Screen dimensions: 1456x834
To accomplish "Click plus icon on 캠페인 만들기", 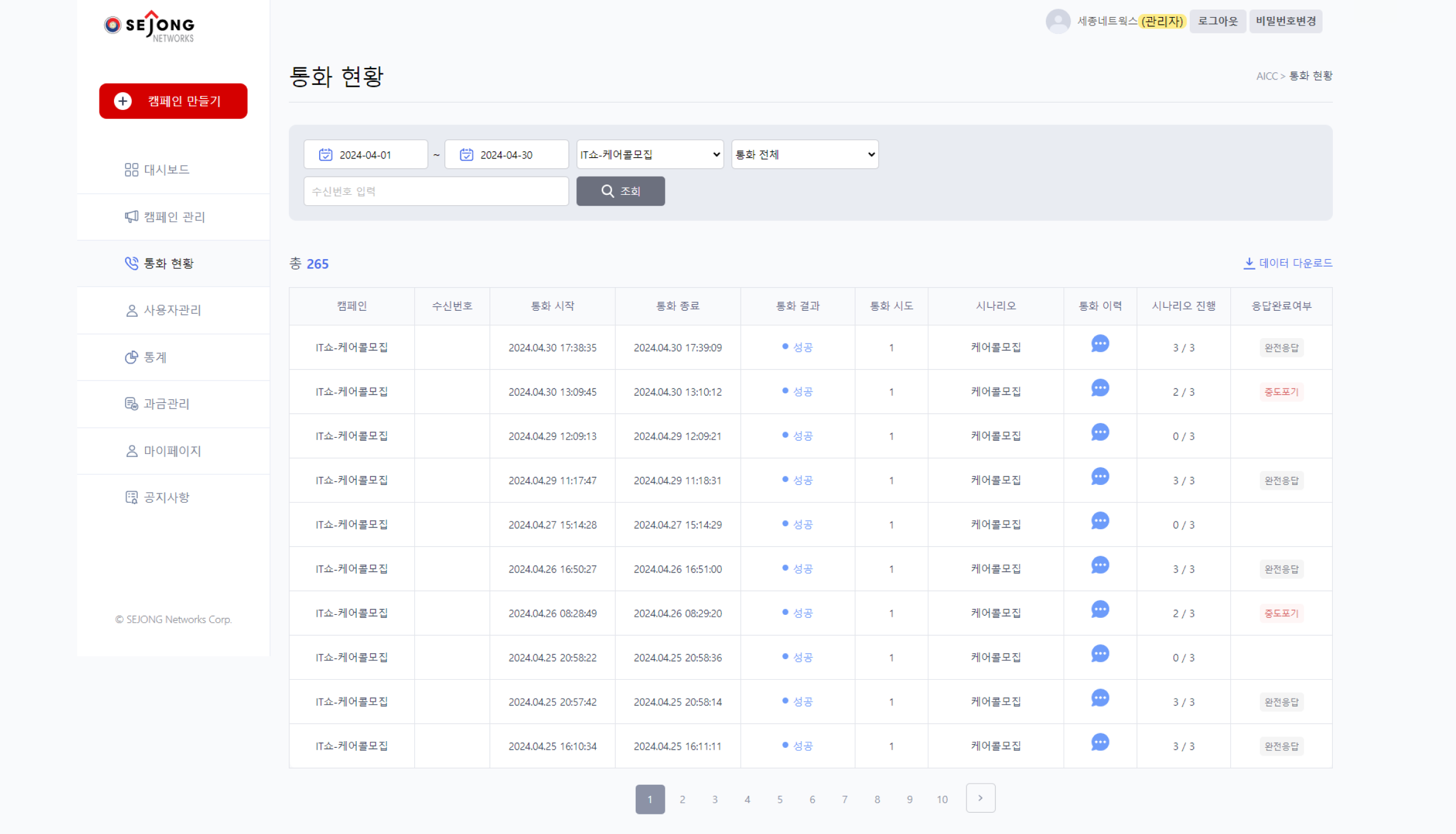I will click(123, 101).
